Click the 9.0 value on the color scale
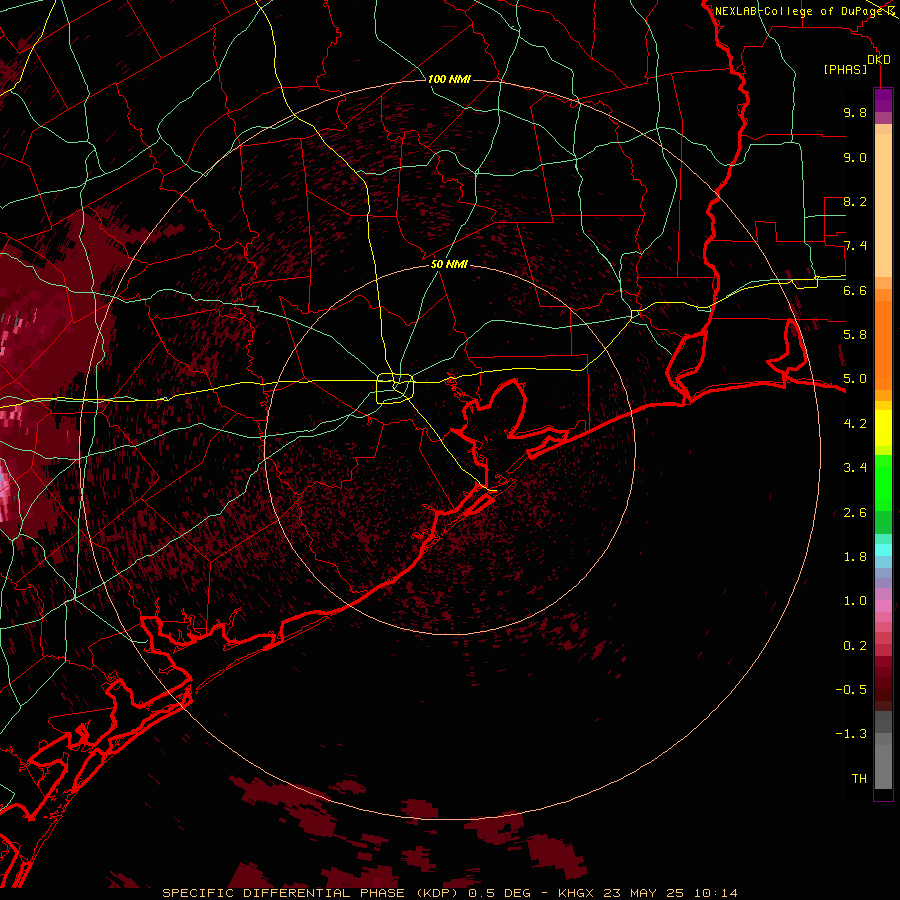Image resolution: width=900 pixels, height=900 pixels. tap(855, 157)
